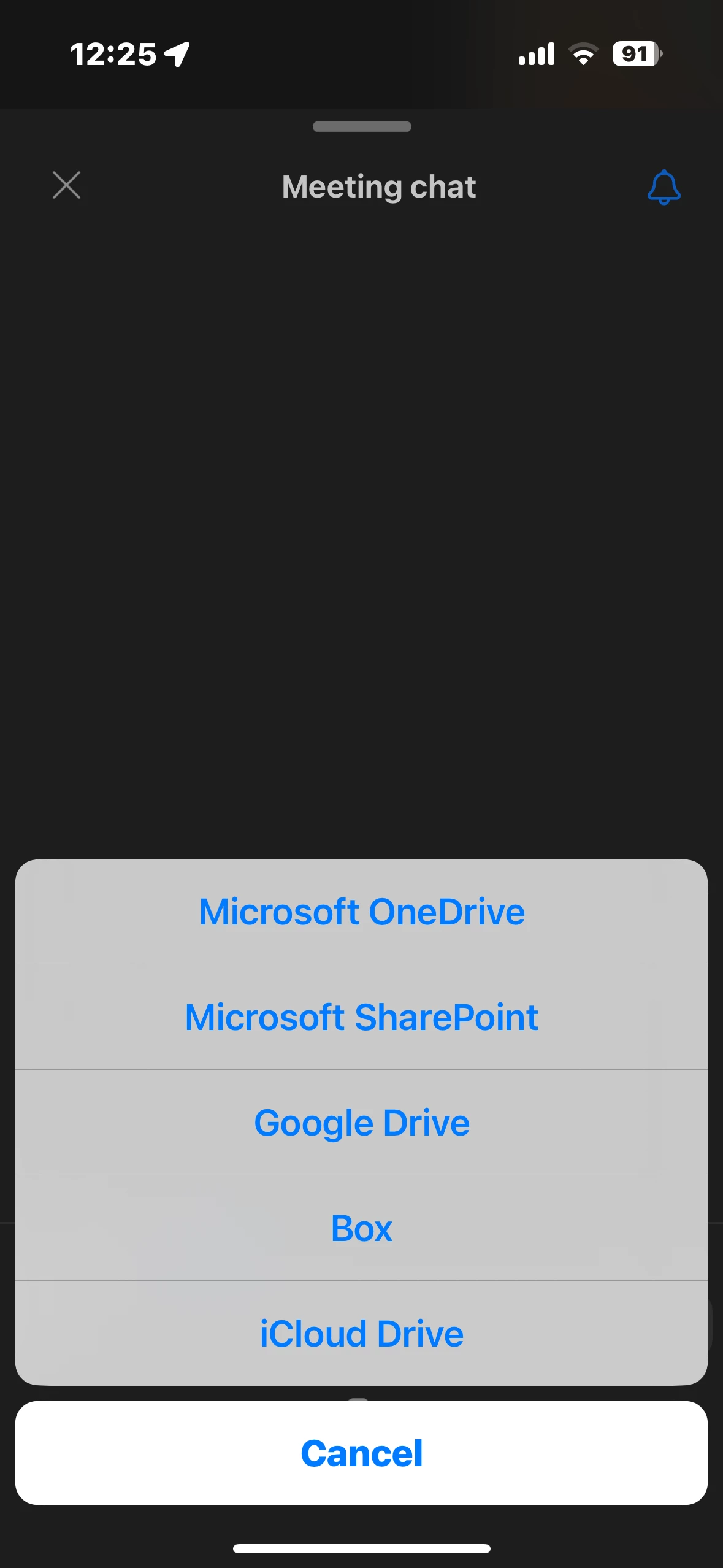
Task: Tap the Wi-Fi status icon
Action: 583,54
